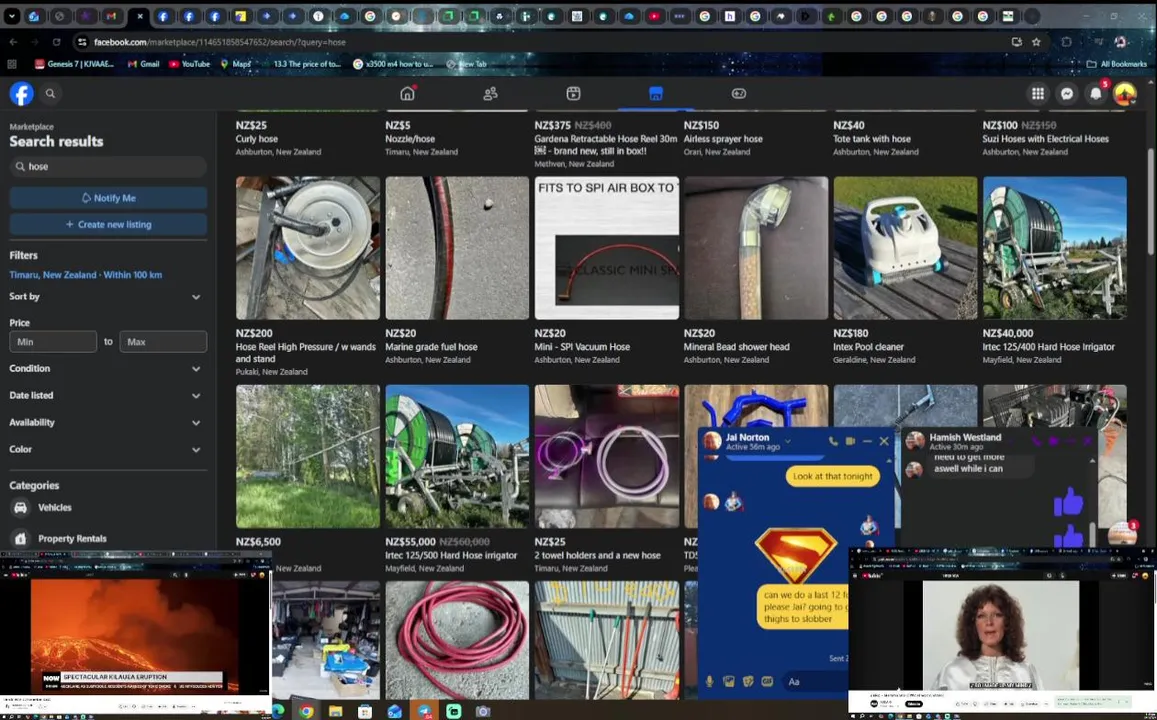Open File Explorer from the taskbar
1157x720 pixels.
(x=335, y=711)
